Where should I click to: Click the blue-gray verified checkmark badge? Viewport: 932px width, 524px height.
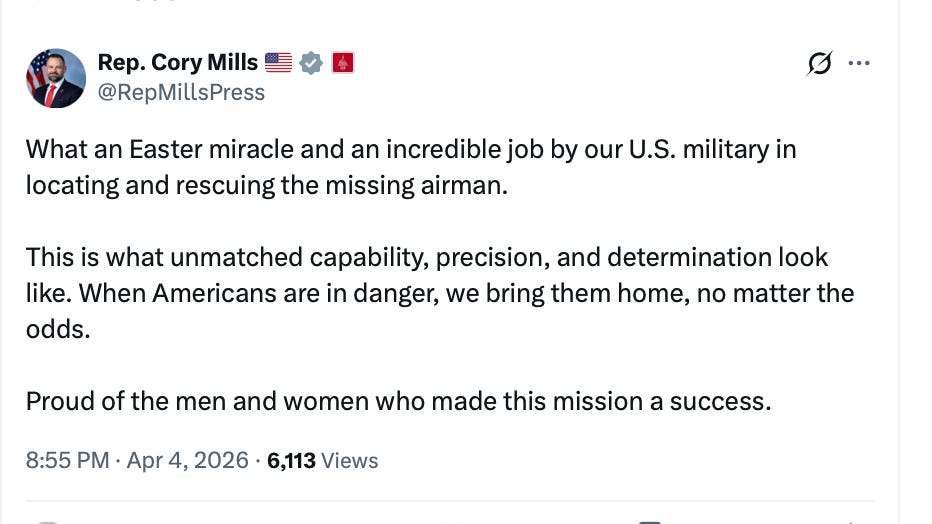(312, 63)
